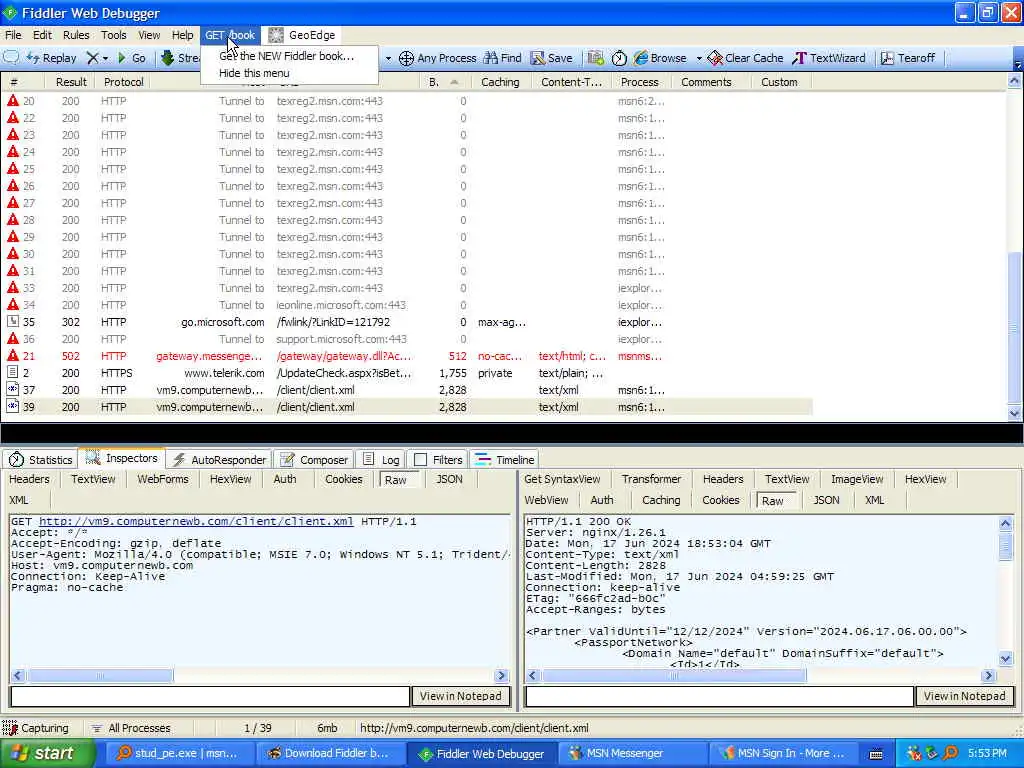Open the GeoEdge menu
The image size is (1024, 768).
point(302,35)
